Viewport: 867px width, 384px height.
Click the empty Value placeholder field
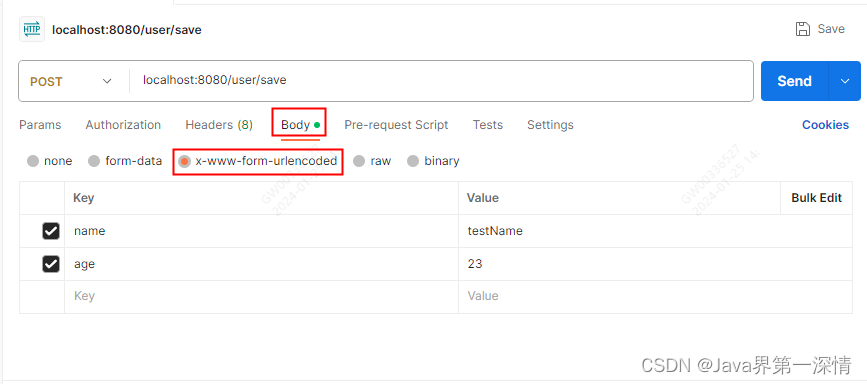[655, 297]
